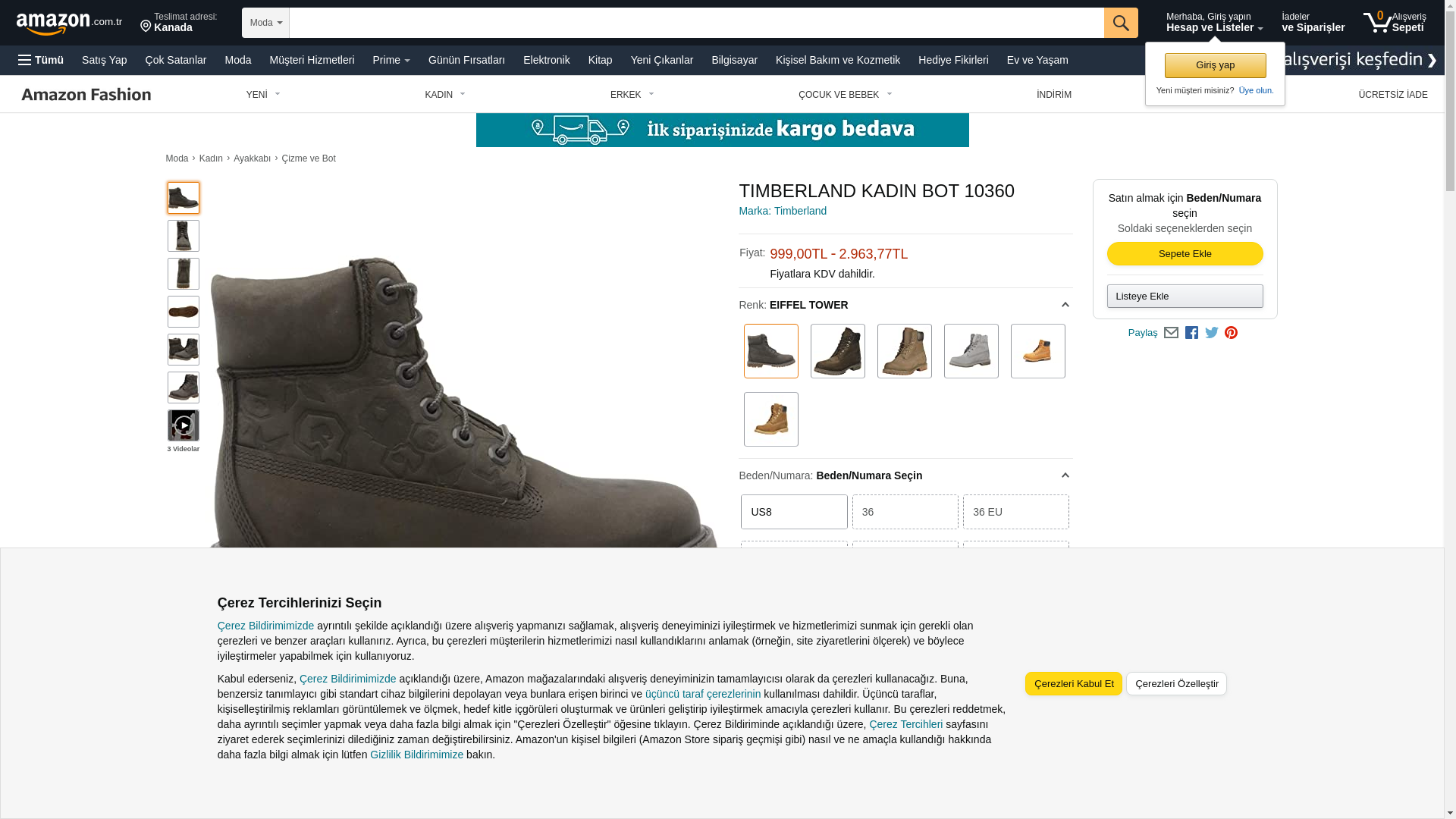This screenshot has width=1456, height=819.
Task: Open the Moda search category dropdown
Action: coord(265,23)
